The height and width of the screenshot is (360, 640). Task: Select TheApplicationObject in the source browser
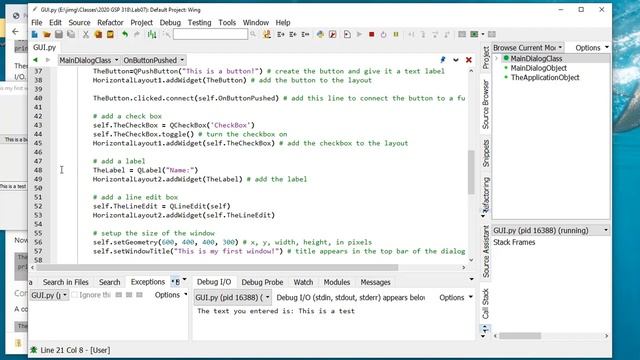coord(545,78)
